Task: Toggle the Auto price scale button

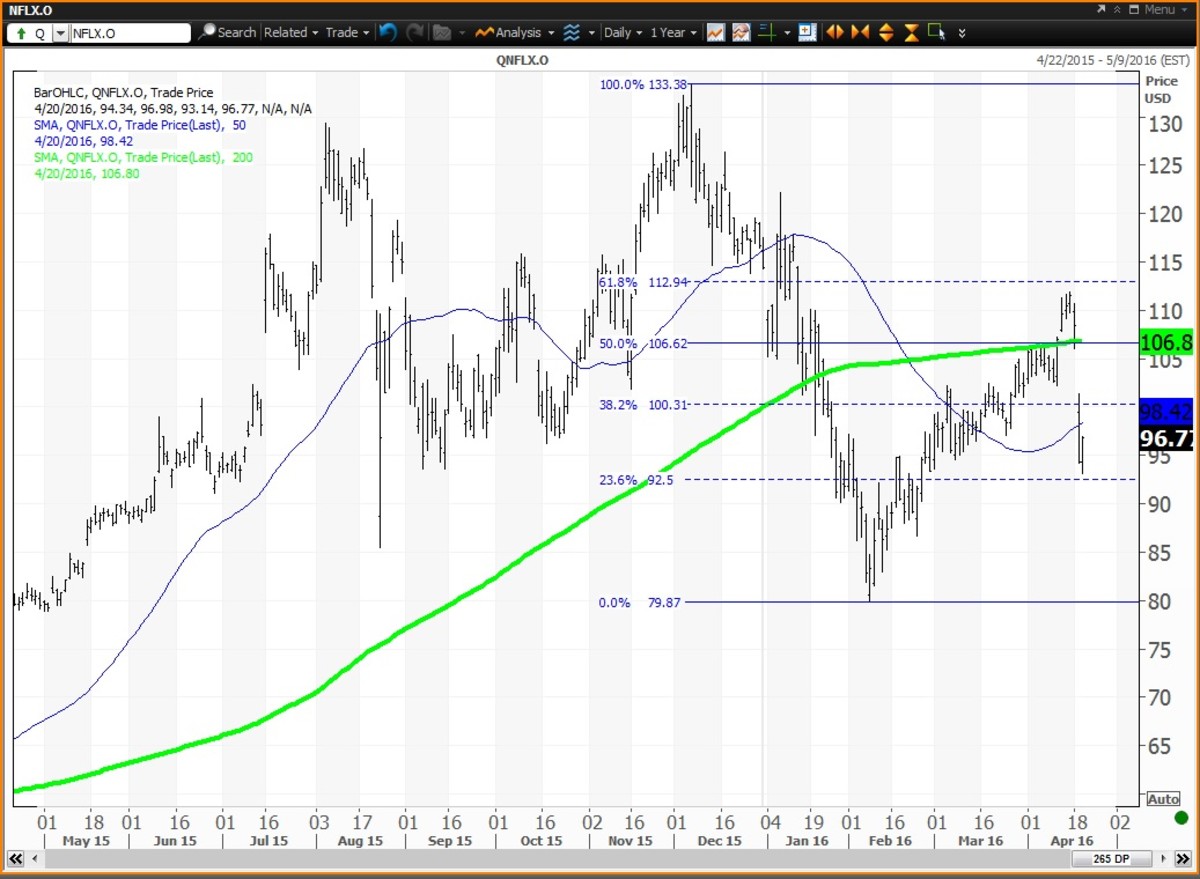Action: pyautogui.click(x=1163, y=799)
